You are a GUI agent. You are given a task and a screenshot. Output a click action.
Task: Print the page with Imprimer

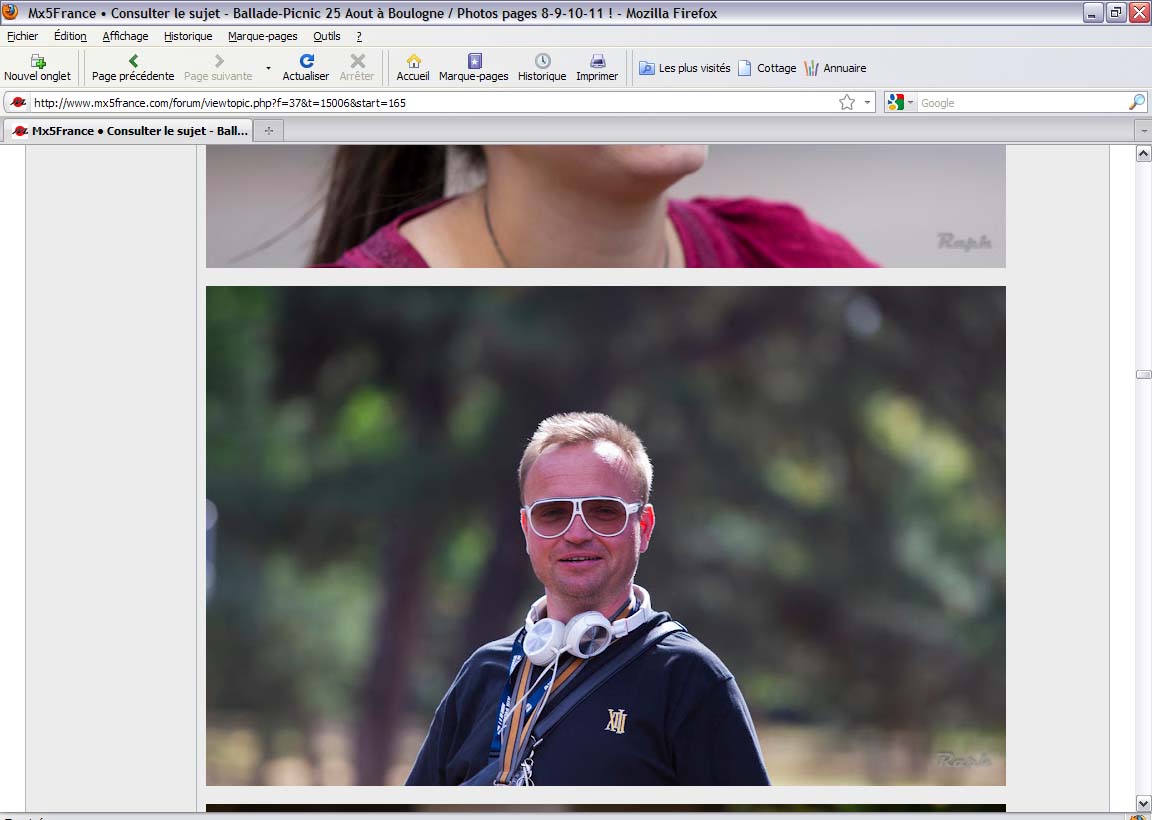point(597,68)
